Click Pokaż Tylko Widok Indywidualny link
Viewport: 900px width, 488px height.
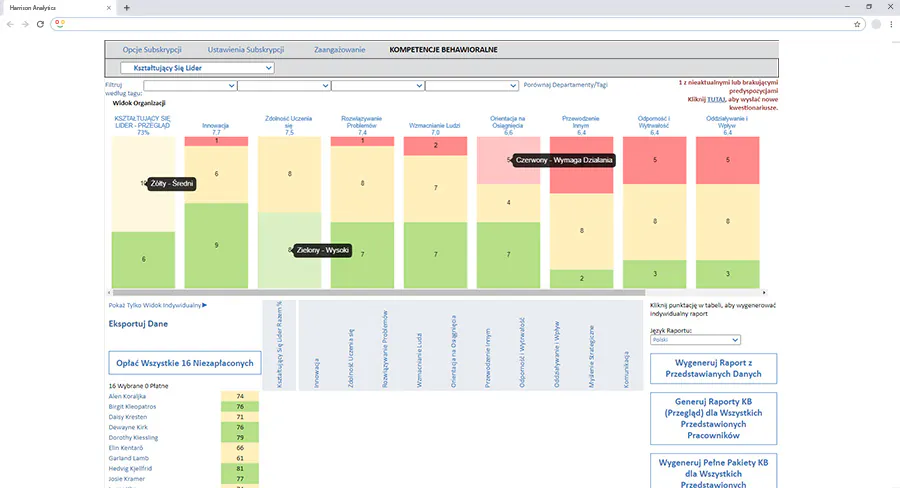tap(155, 305)
